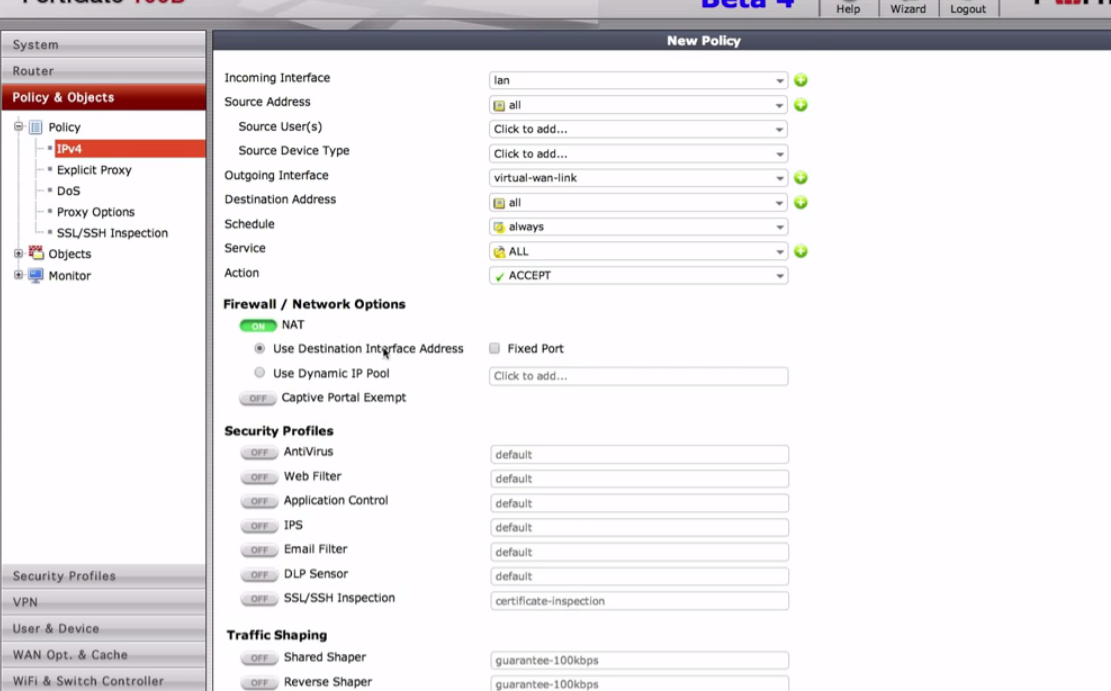
Task: Select DoS policy item
Action: 69,191
